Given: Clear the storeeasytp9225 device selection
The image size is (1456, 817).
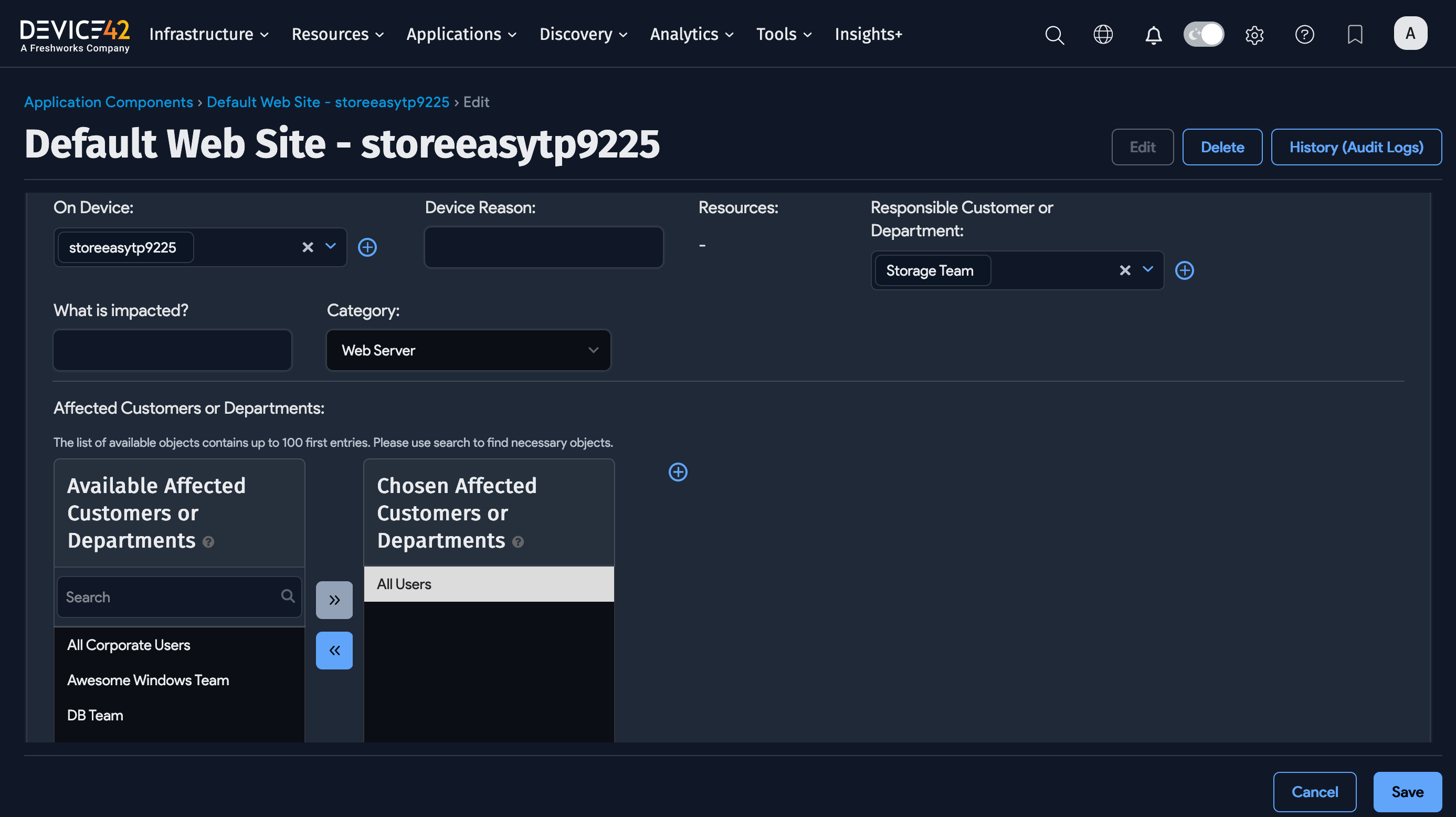Looking at the screenshot, I should click(308, 247).
